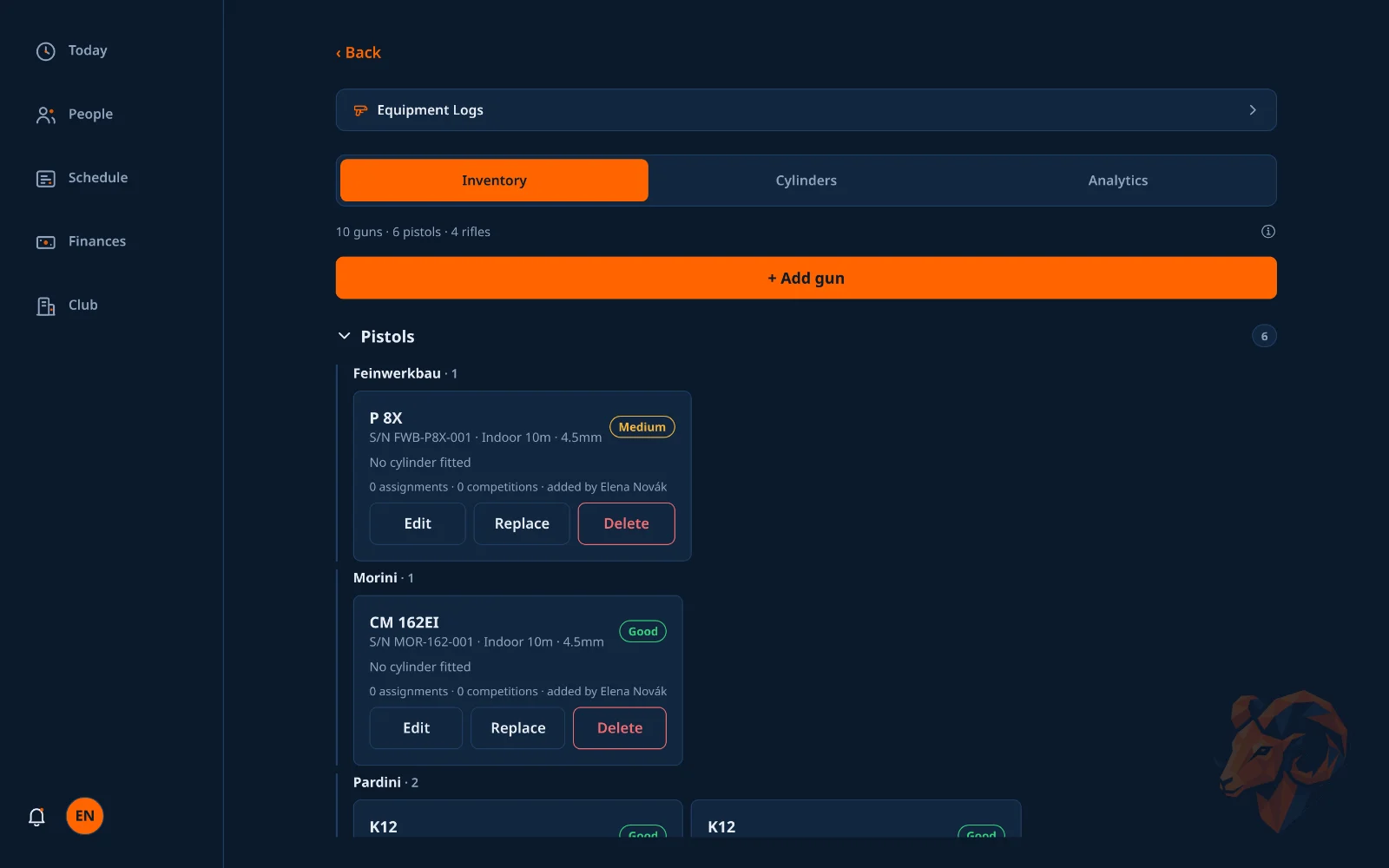The image size is (1389, 868).
Task: Replace the CM 162EI pistol
Action: pyautogui.click(x=518, y=728)
